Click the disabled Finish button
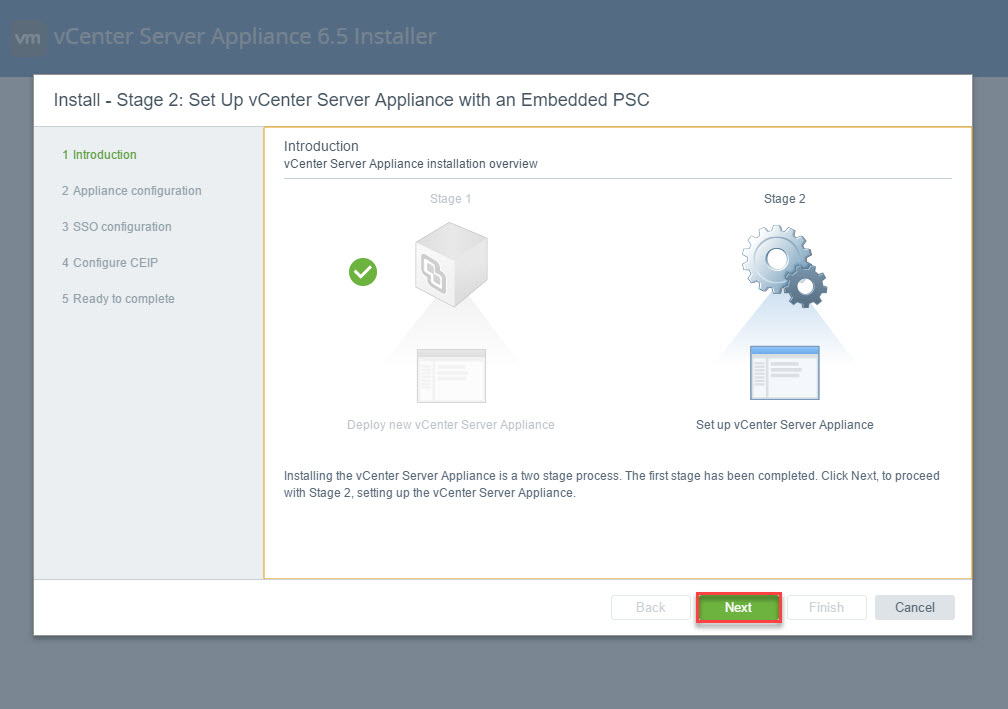This screenshot has height=709, width=1008. coord(826,607)
